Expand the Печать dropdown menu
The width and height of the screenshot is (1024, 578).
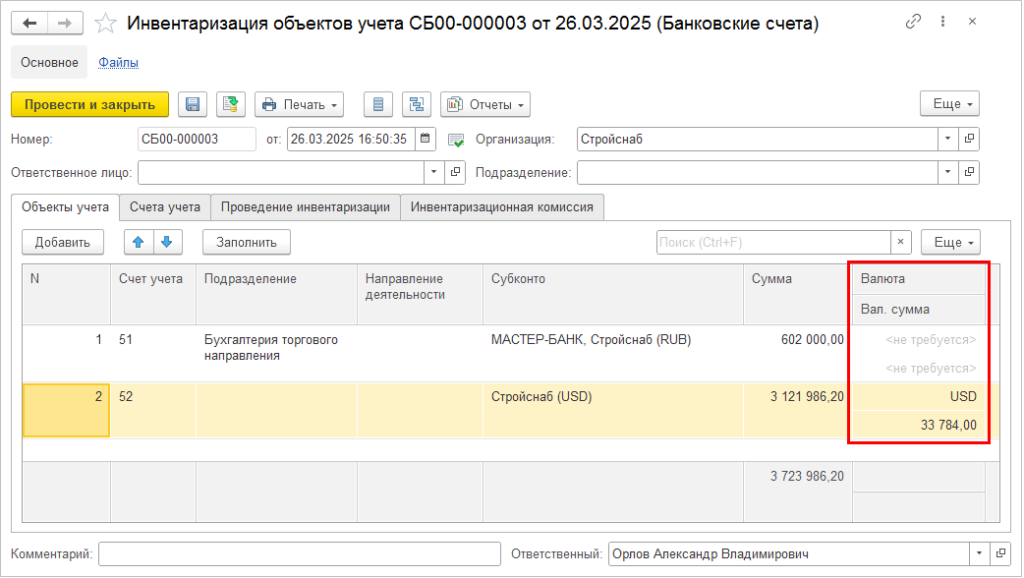click(x=299, y=104)
